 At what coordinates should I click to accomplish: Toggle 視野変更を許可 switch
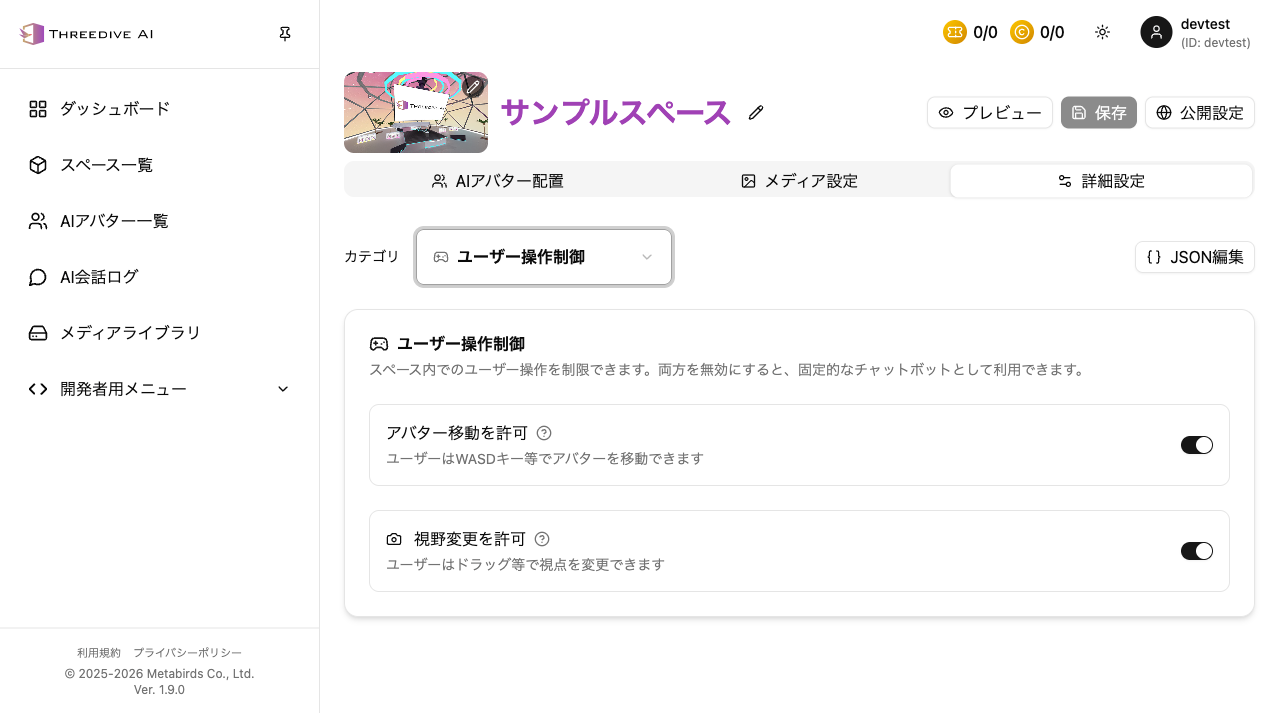(1197, 551)
